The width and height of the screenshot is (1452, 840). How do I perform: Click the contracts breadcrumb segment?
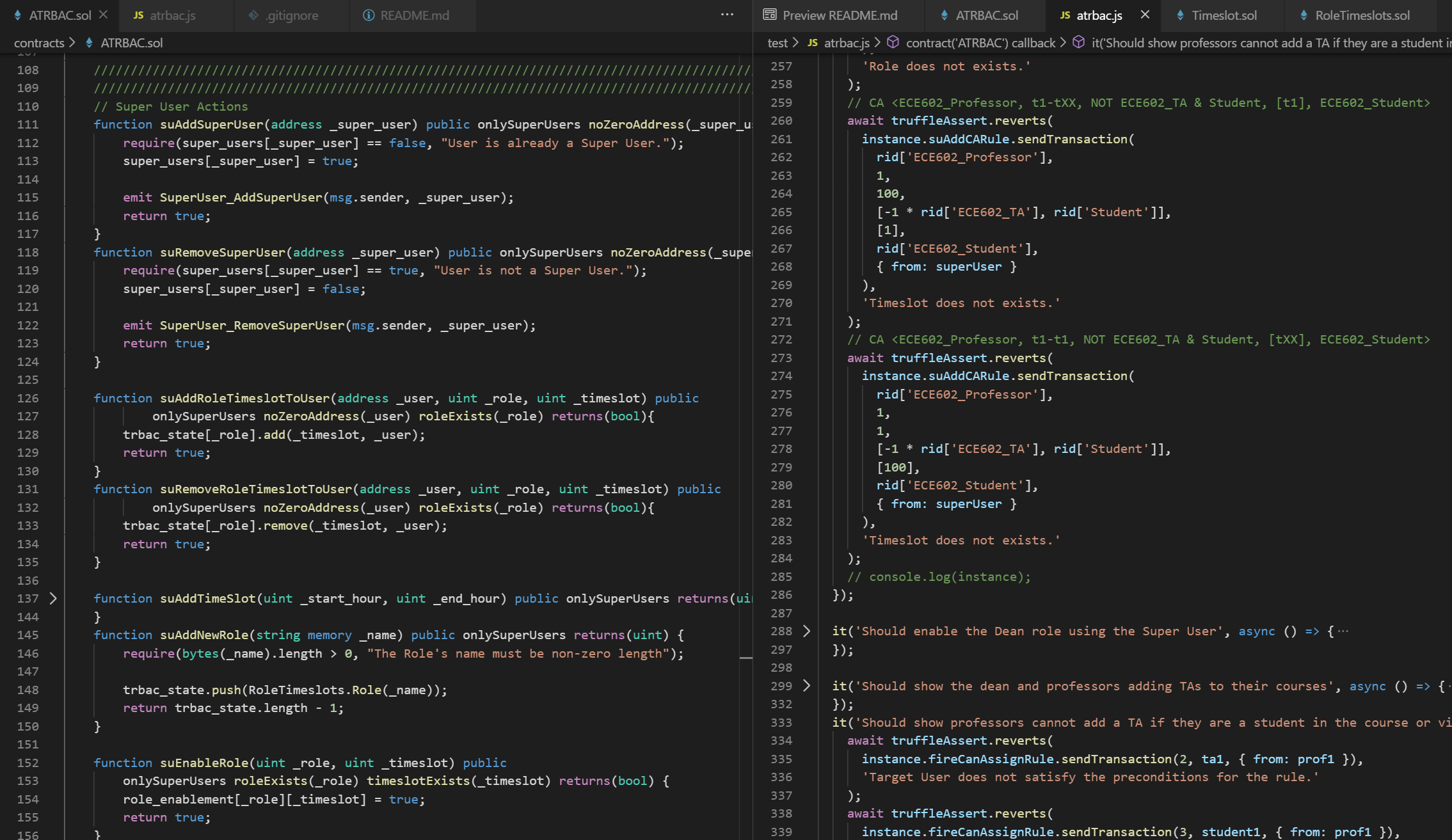point(39,43)
